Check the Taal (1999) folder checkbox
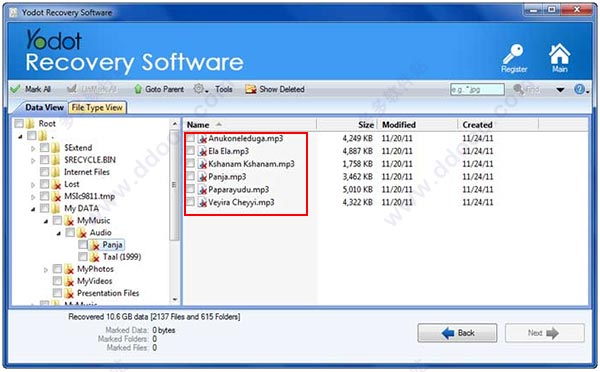This screenshot has height=372, width=600. pyautogui.click(x=83, y=257)
